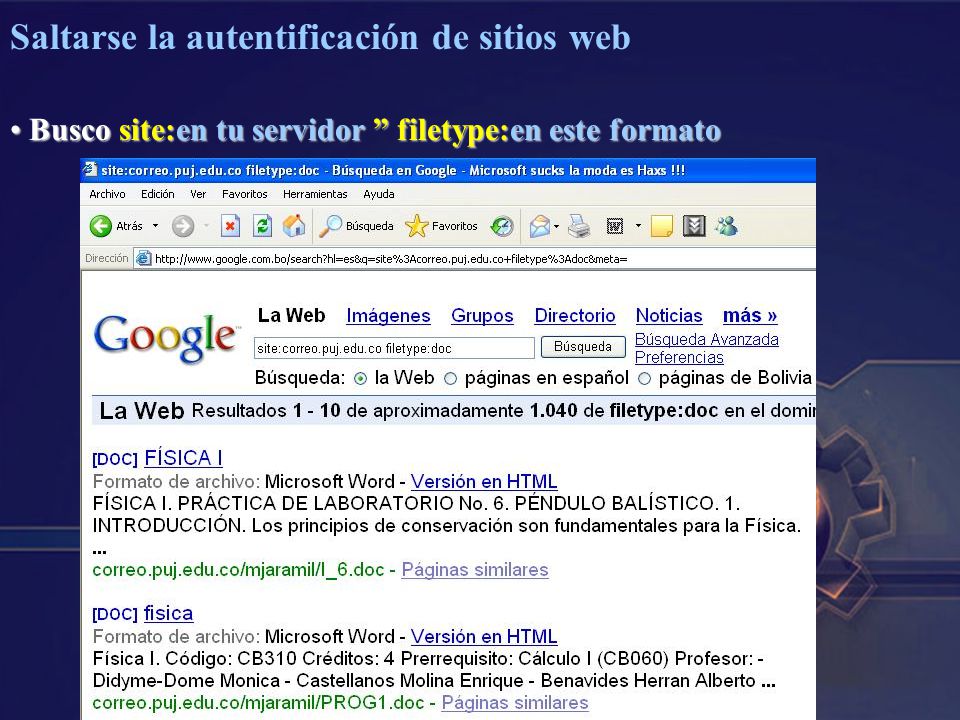Click the correo.puj.edu.co/mjaramil/PROG1.doc URL text
Viewport: 960px width, 720px height.
tap(258, 703)
